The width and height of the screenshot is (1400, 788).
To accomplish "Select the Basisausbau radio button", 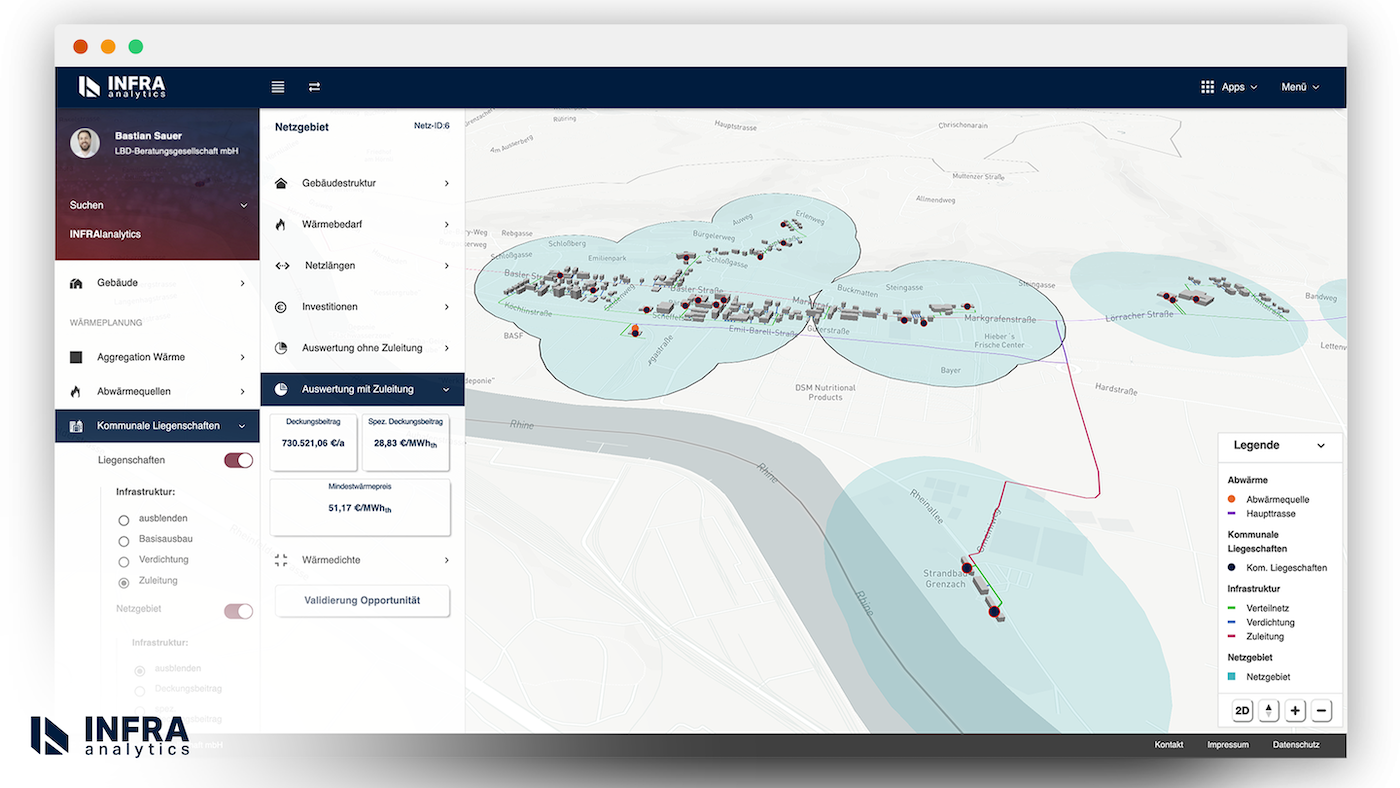I will 124,541.
